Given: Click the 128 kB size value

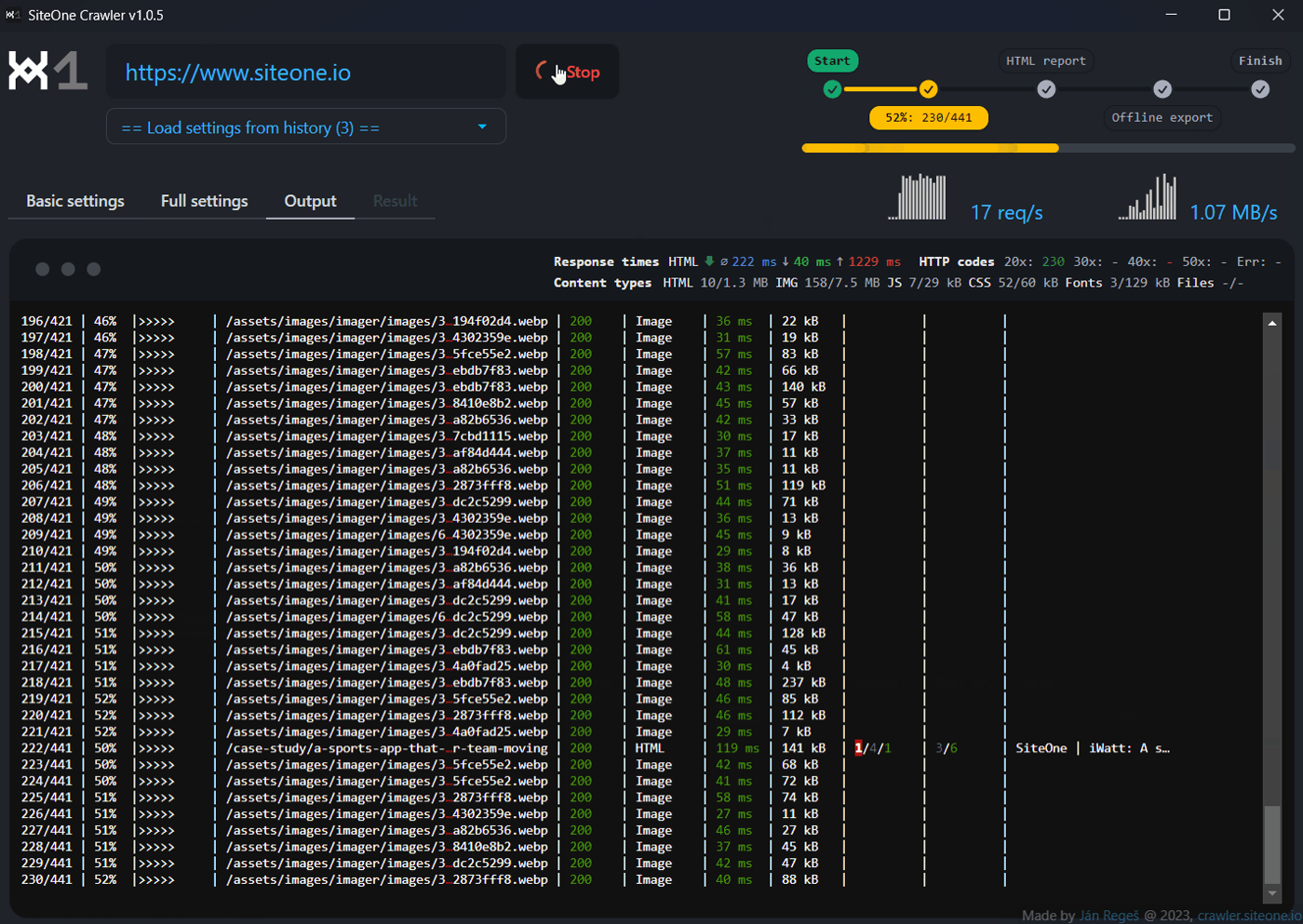Looking at the screenshot, I should point(803,633).
